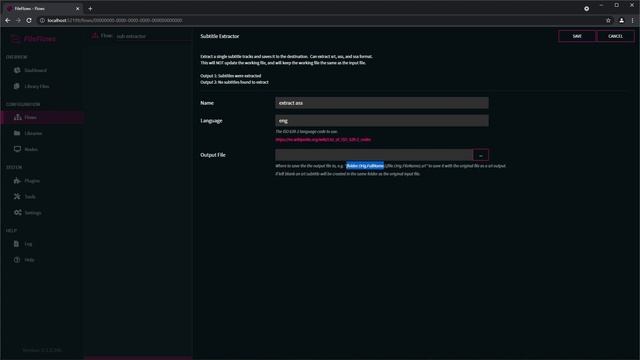The height and width of the screenshot is (360, 640).
Task: Focus the Language field containing eng
Action: pyautogui.click(x=382, y=120)
